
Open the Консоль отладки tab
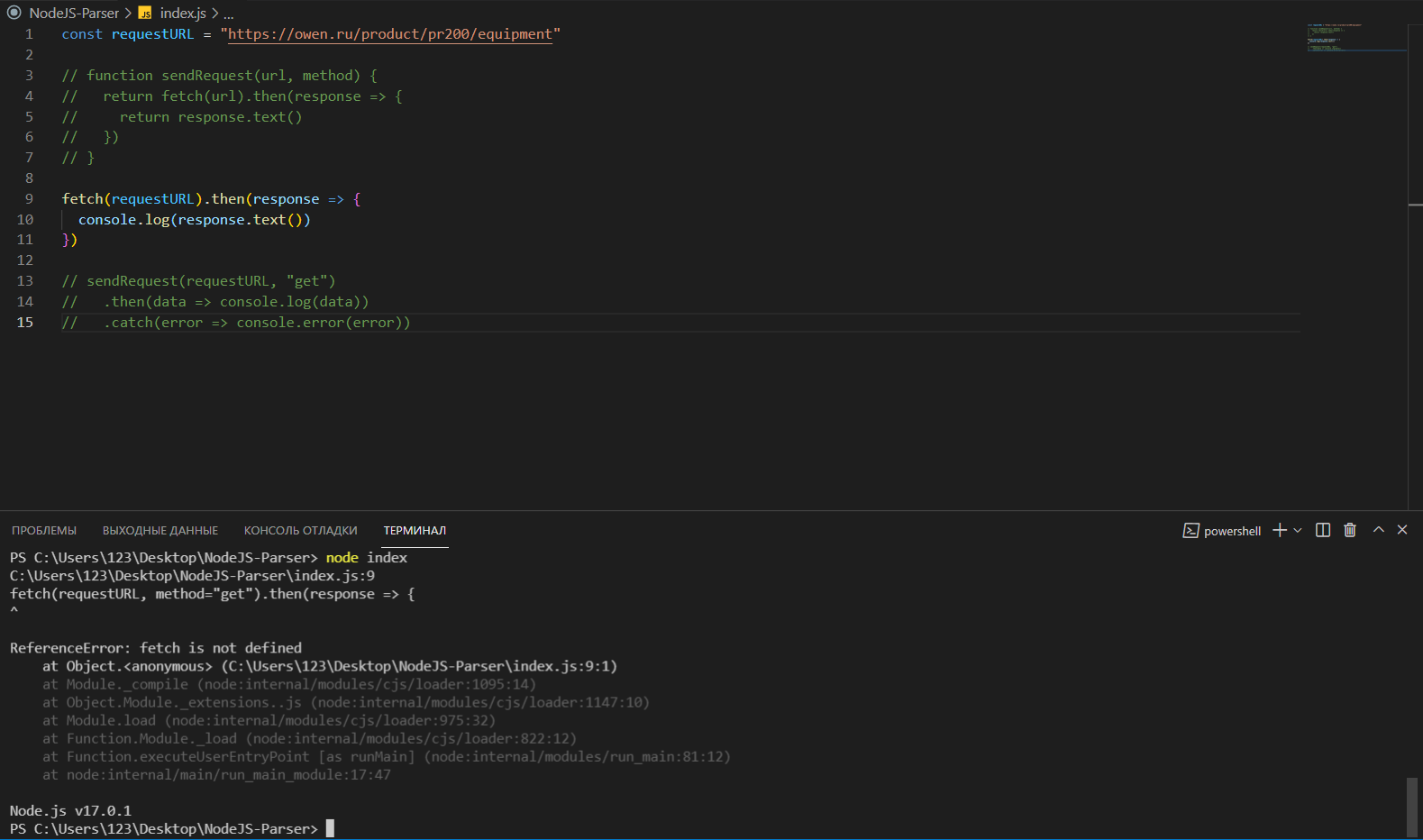[301, 531]
